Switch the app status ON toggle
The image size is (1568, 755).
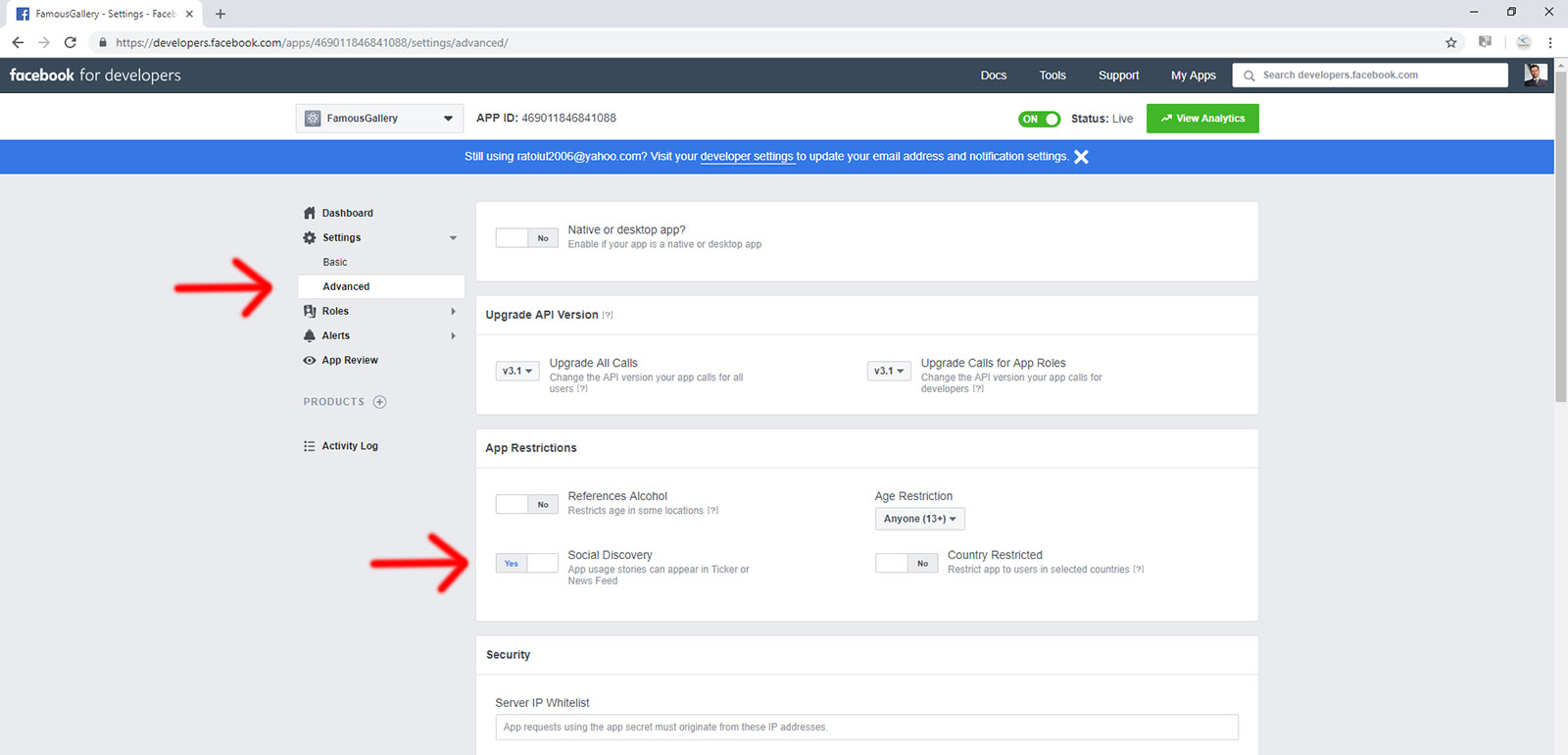pos(1039,119)
